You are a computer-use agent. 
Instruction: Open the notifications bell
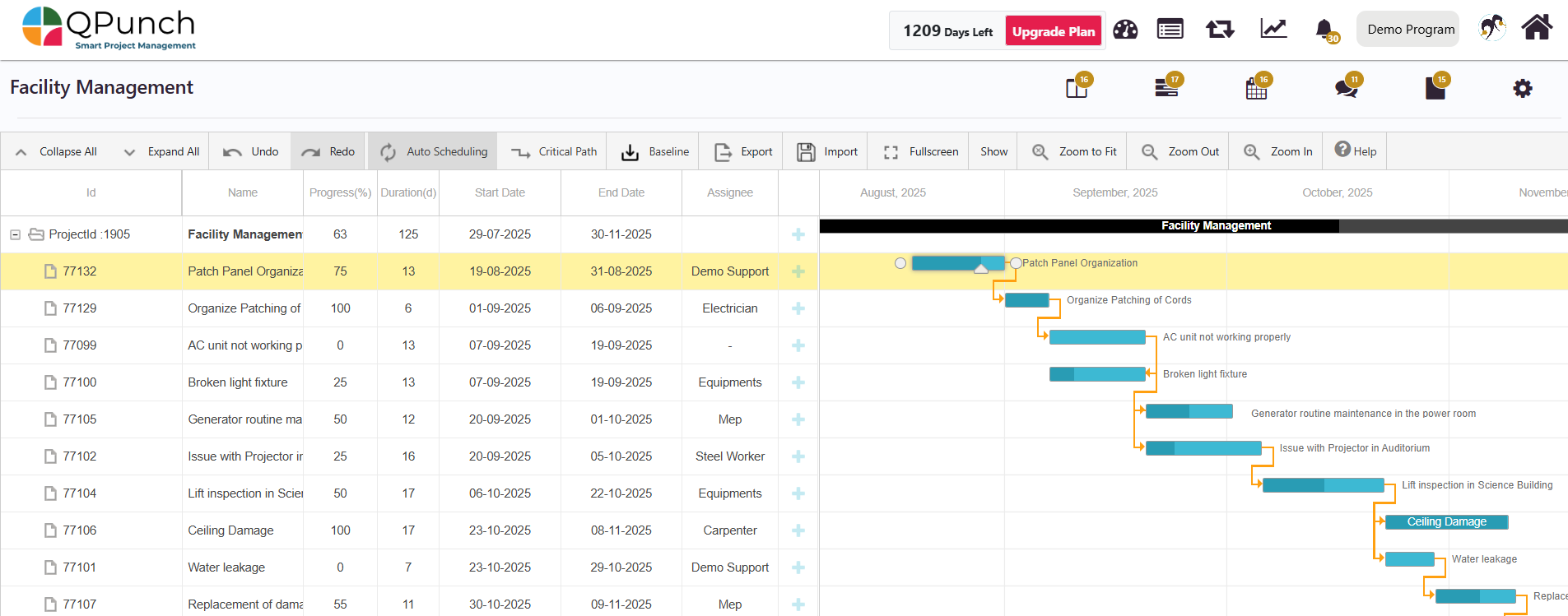click(1324, 30)
